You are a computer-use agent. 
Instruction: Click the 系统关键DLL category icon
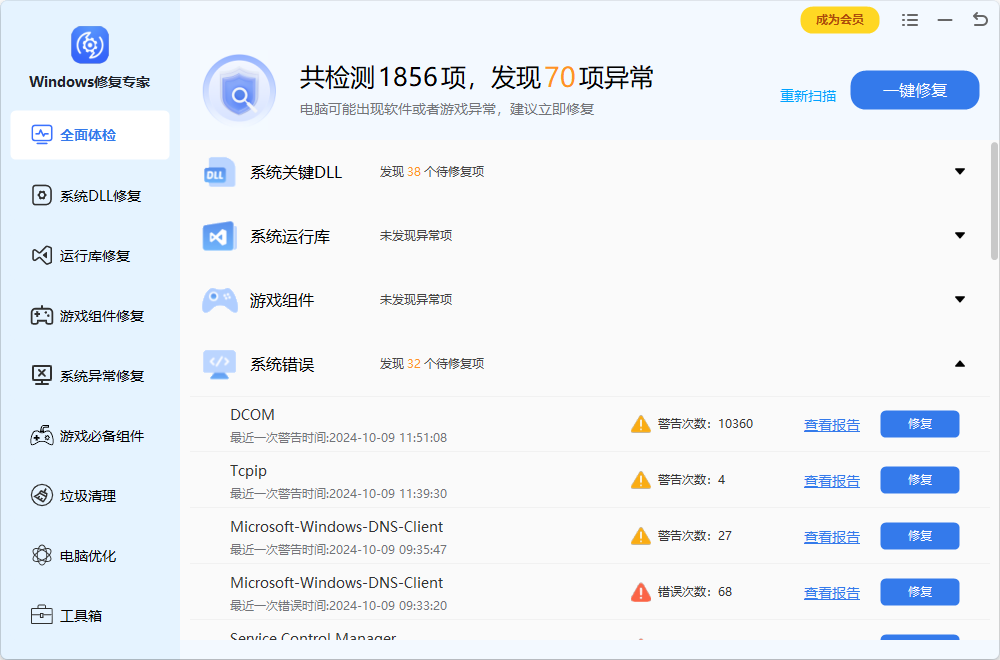pos(219,172)
